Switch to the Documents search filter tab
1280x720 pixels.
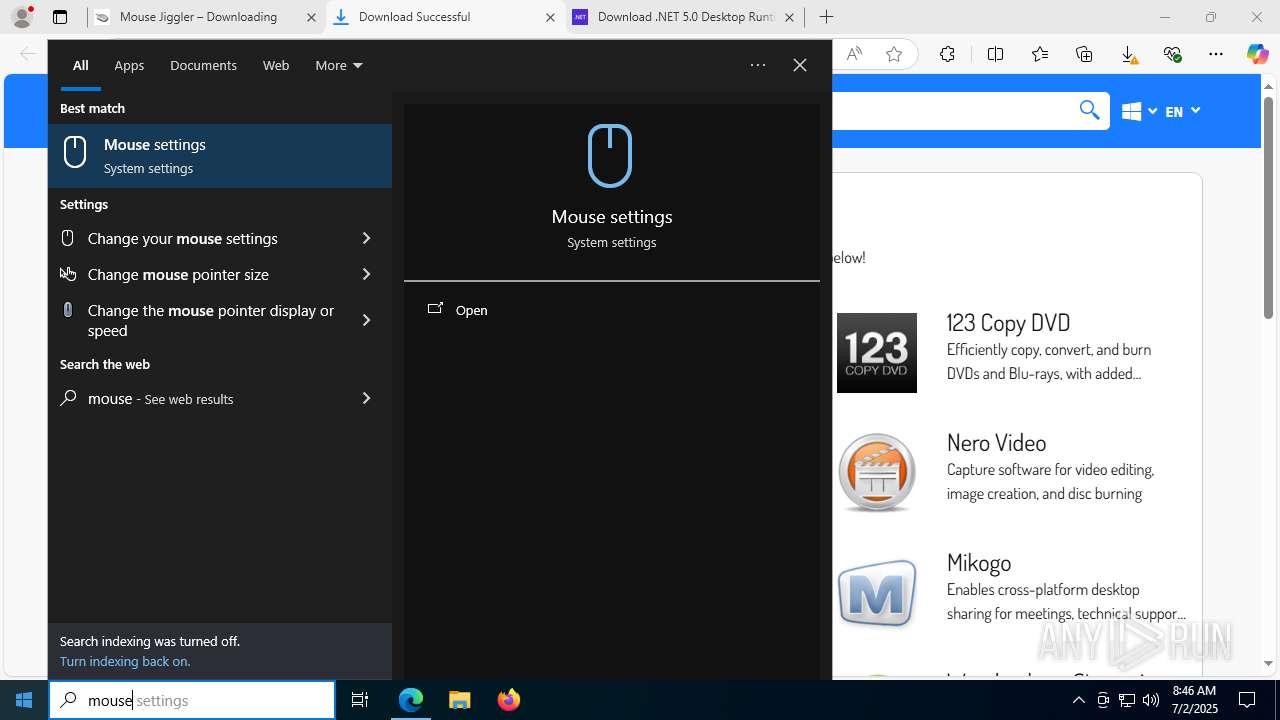click(x=203, y=65)
